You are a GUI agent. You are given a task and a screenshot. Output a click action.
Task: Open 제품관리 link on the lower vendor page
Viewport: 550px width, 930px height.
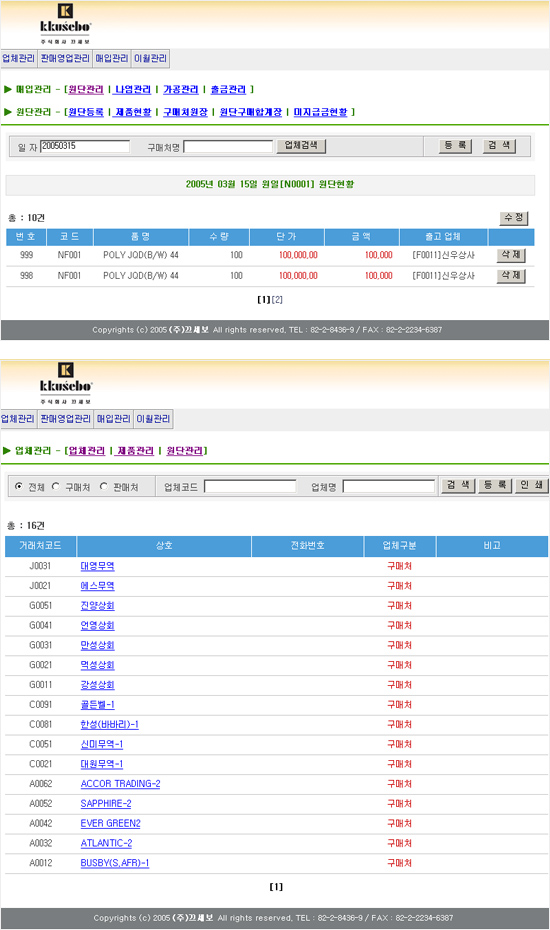point(135,451)
